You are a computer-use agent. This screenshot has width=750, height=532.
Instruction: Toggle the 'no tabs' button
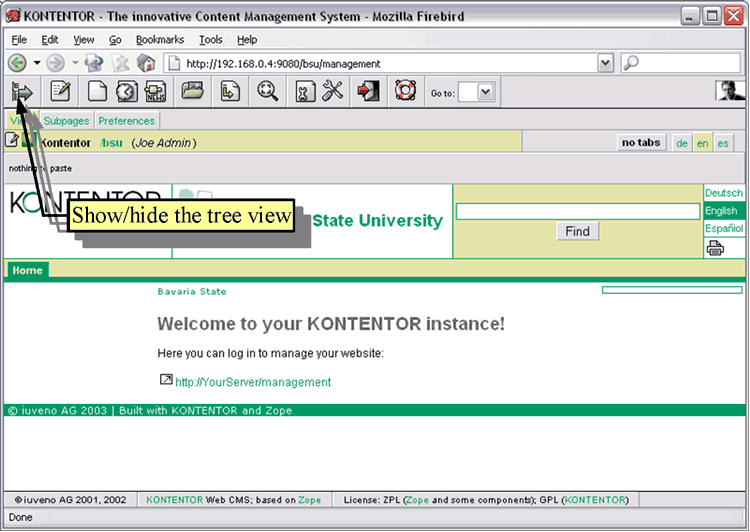[640, 143]
